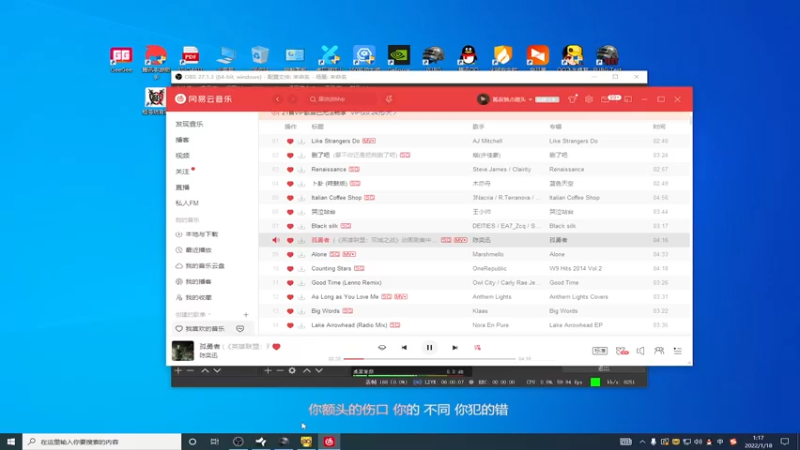Screen dimensions: 800x450
Task: Open volume speaker icon in player bar
Action: click(640, 351)
